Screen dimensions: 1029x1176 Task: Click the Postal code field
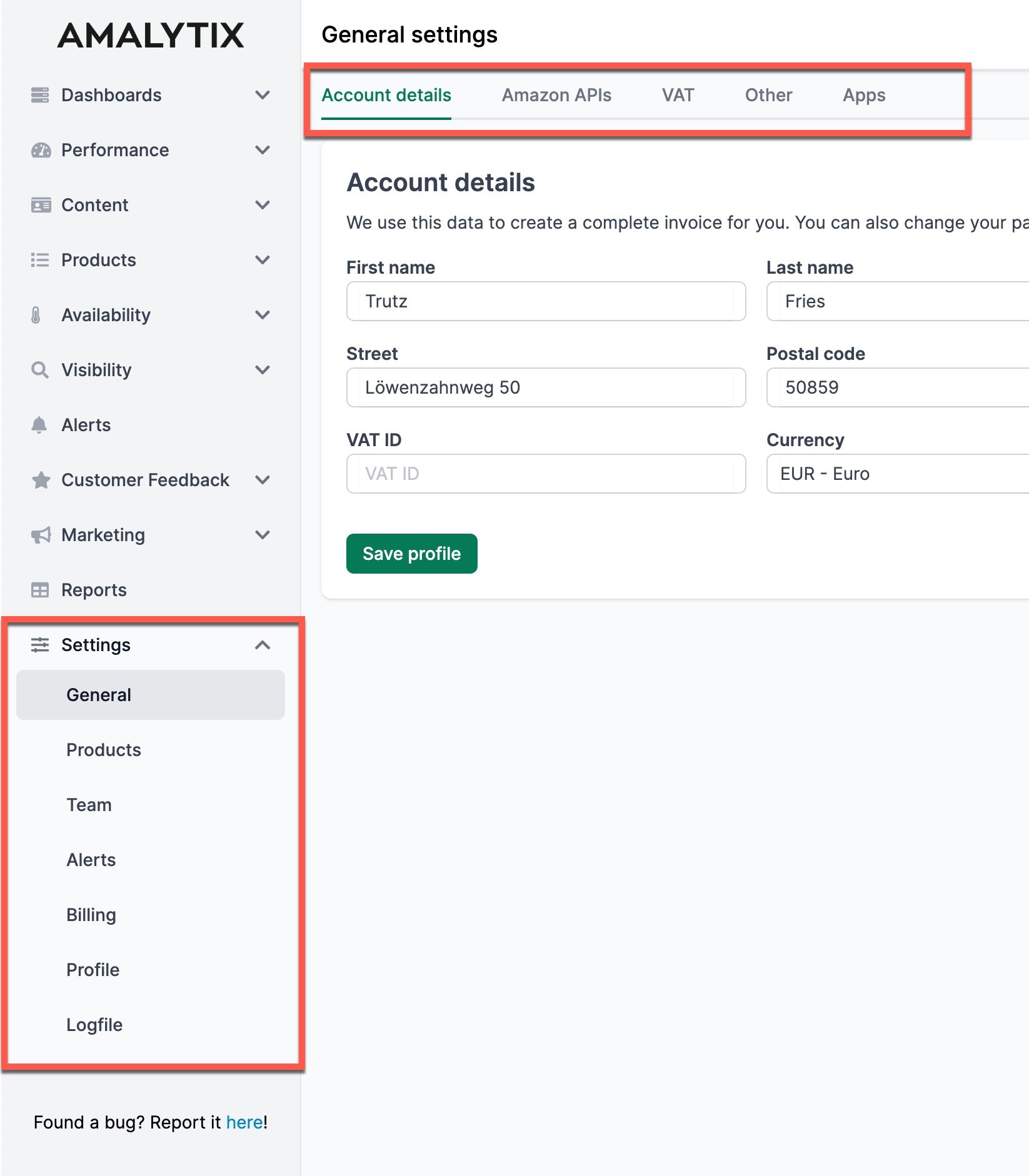point(898,387)
